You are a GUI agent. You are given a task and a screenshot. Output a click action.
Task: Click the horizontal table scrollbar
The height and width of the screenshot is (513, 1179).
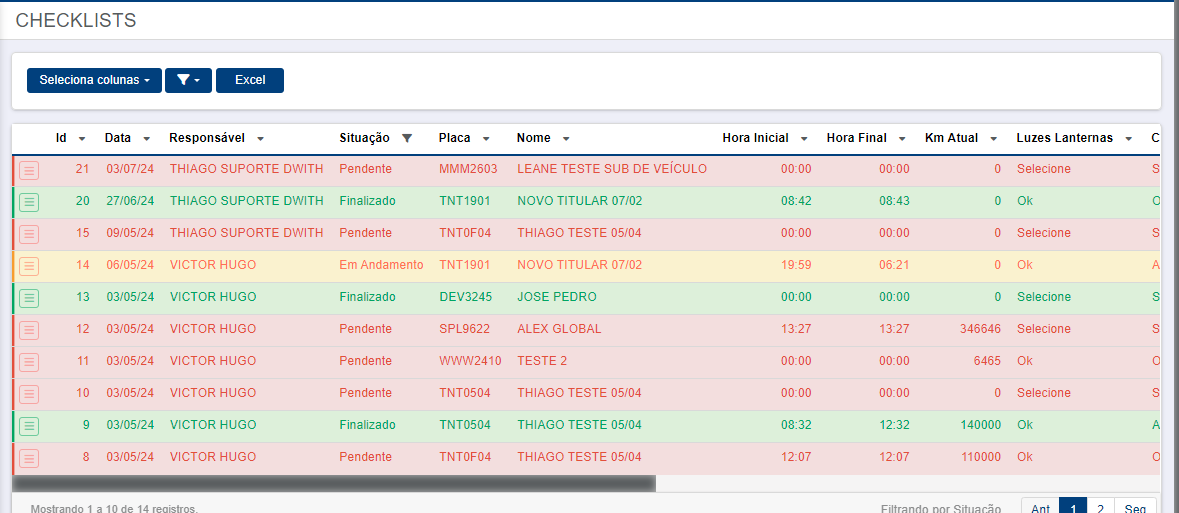click(x=334, y=483)
